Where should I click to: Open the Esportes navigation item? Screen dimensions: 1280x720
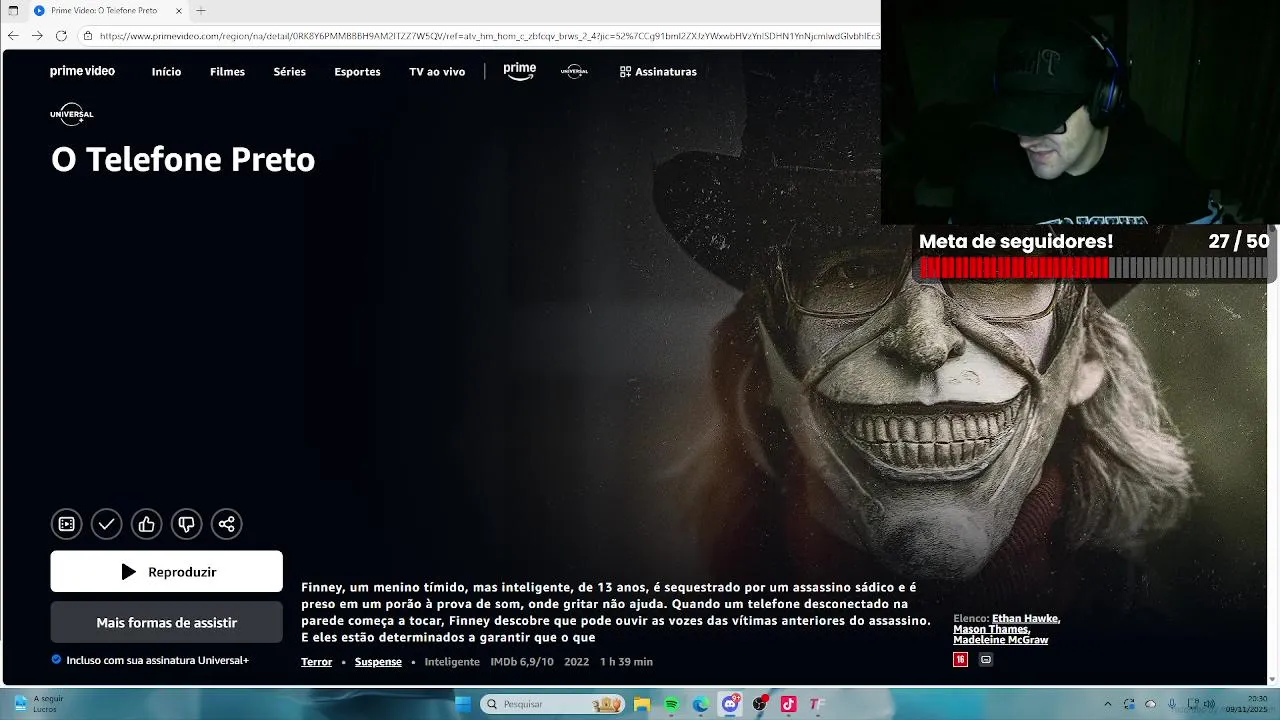pyautogui.click(x=357, y=72)
